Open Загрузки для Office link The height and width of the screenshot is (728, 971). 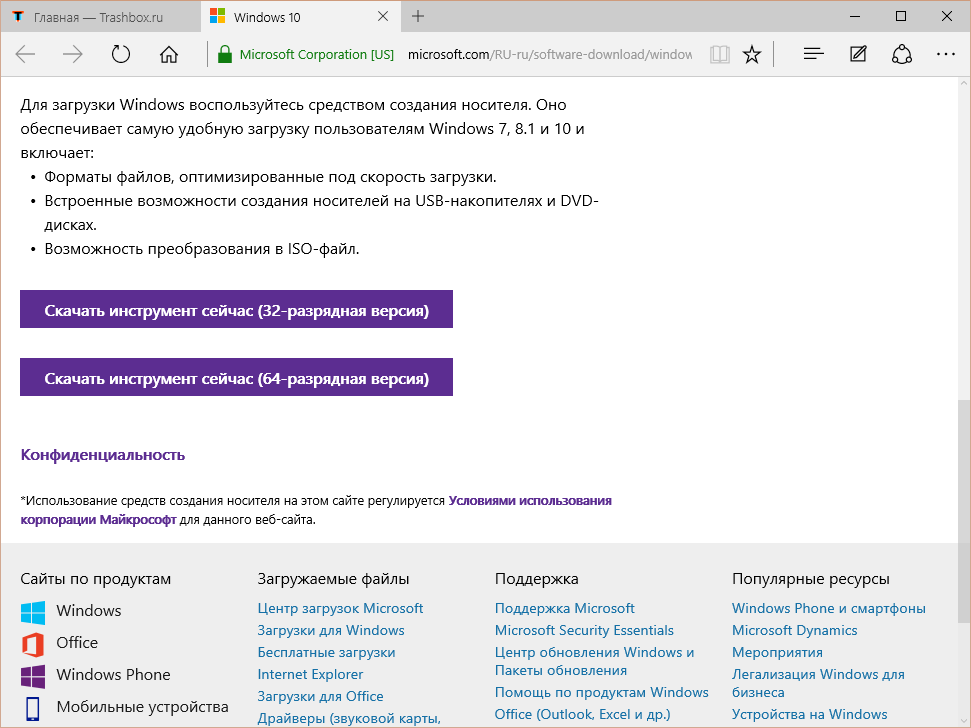320,696
